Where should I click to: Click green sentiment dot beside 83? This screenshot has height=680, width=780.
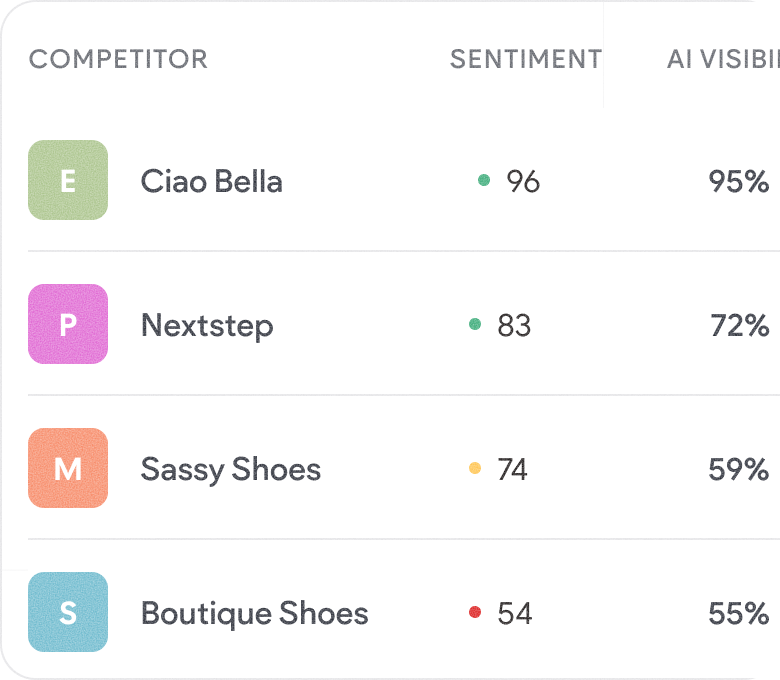475,324
